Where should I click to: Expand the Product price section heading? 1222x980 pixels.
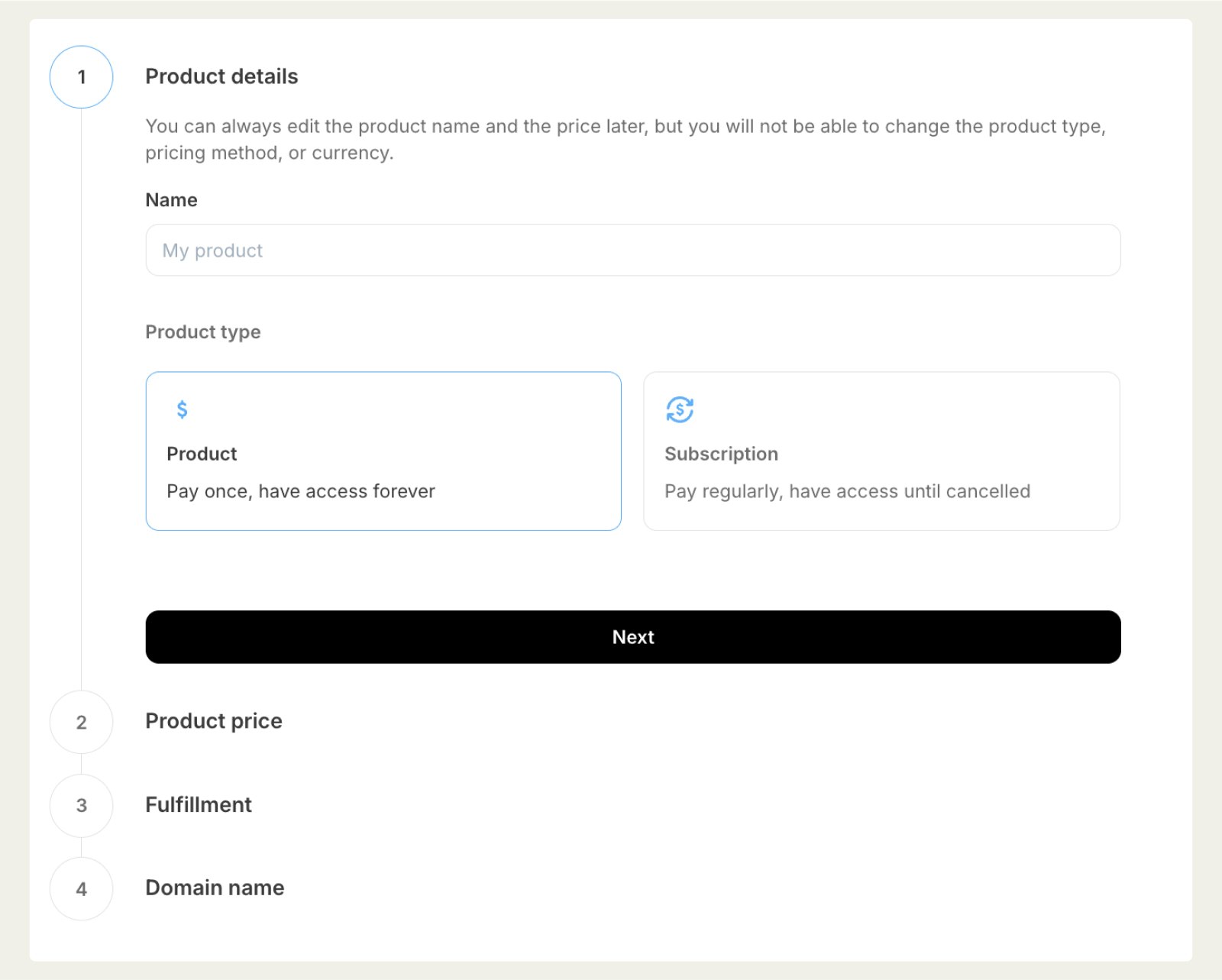(x=214, y=721)
